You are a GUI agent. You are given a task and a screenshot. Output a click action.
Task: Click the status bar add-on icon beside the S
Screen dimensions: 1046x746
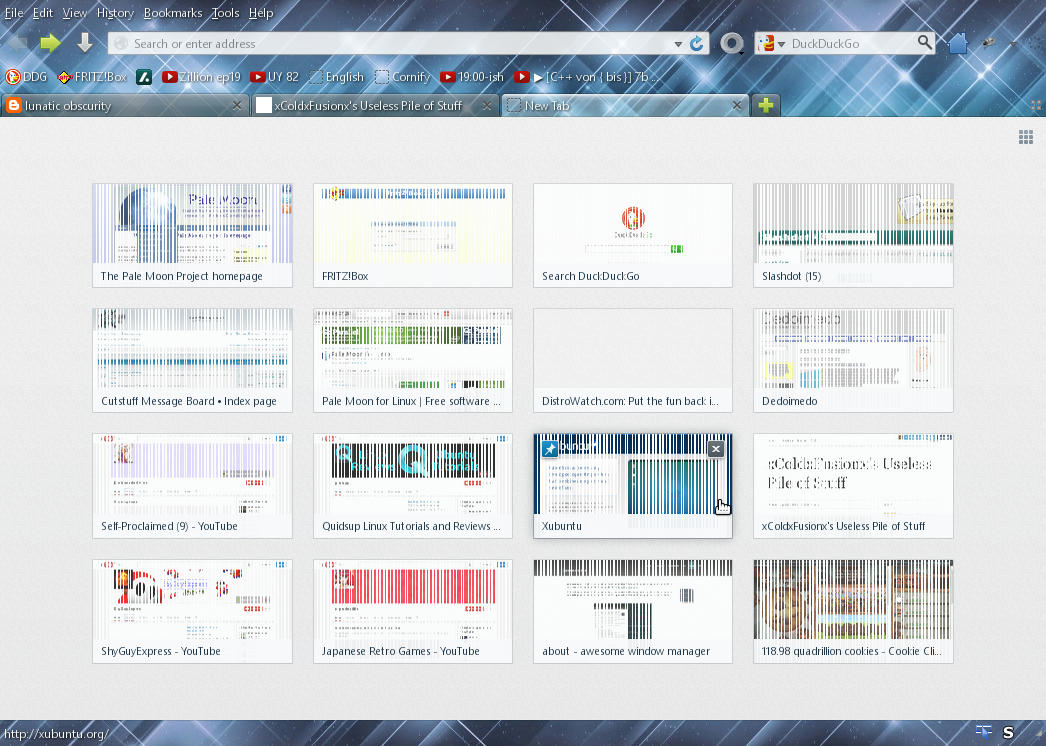click(x=983, y=731)
